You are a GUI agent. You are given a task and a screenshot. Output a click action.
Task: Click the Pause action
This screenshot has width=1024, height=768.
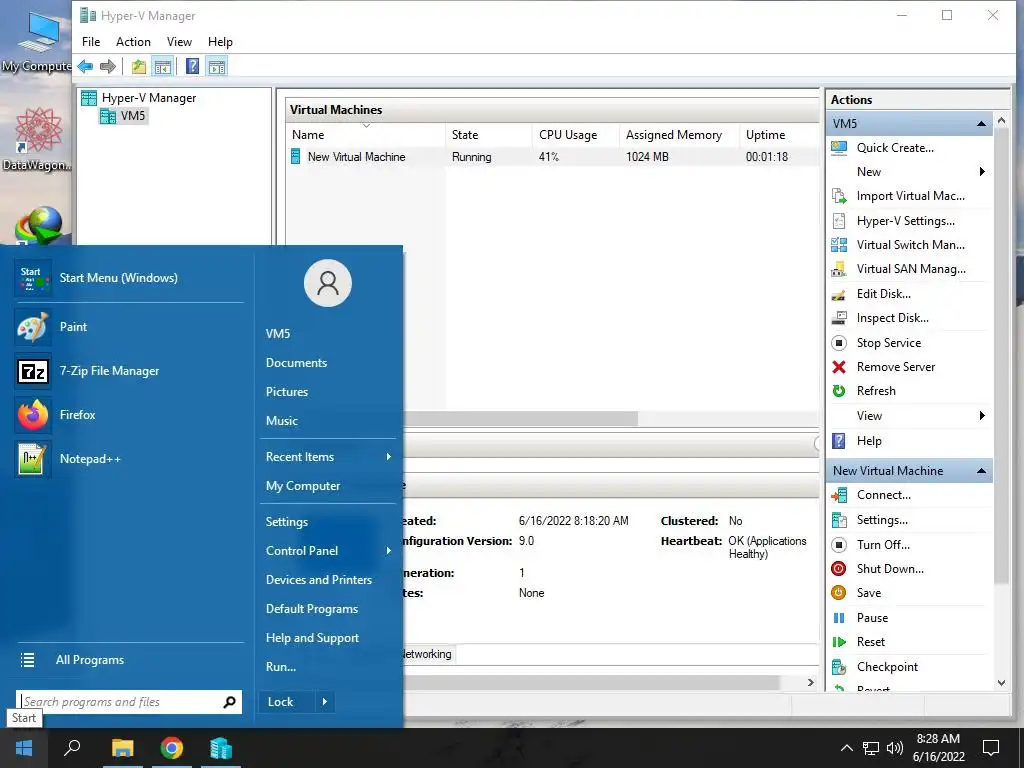(872, 618)
